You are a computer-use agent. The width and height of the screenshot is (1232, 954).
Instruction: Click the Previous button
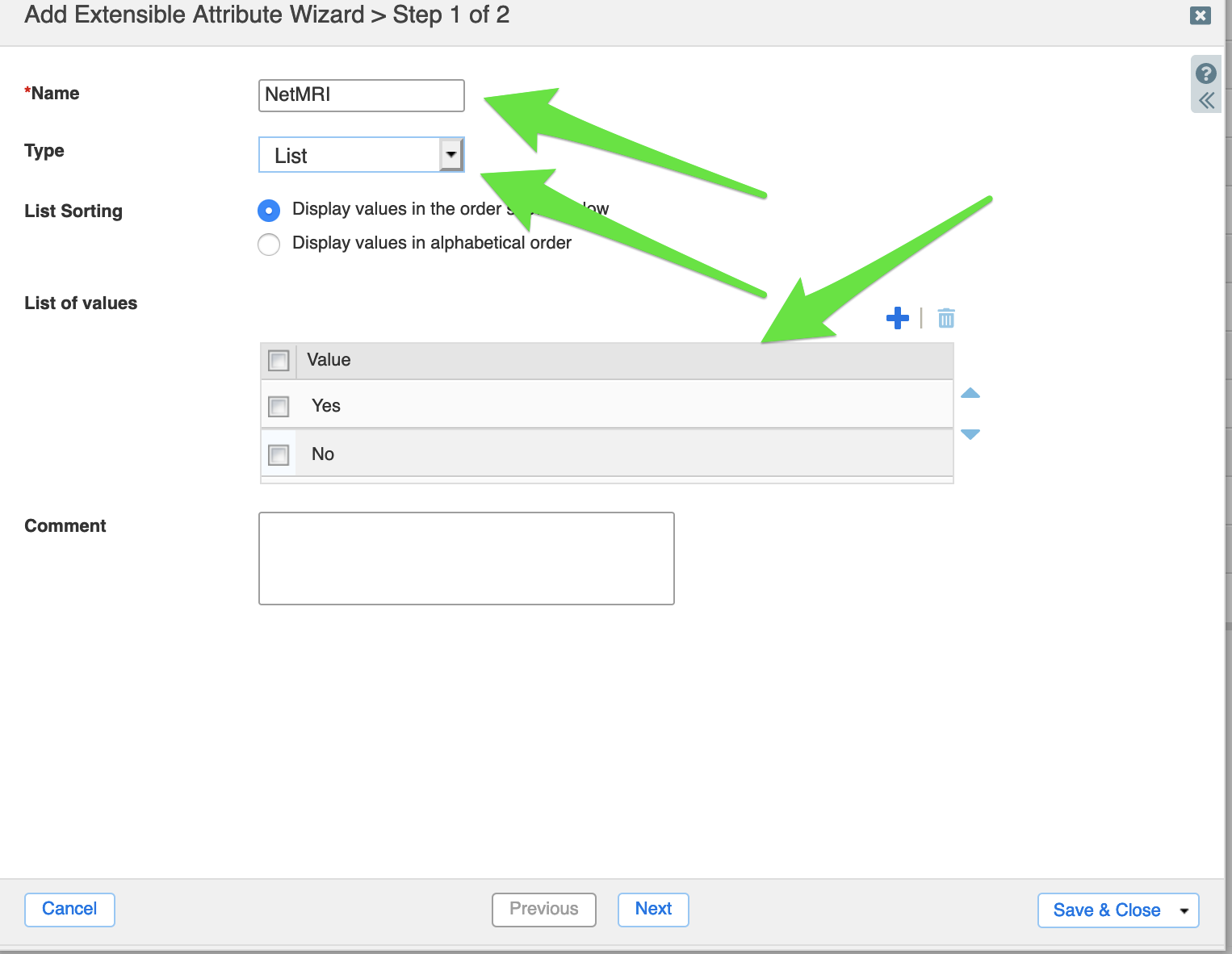point(543,910)
